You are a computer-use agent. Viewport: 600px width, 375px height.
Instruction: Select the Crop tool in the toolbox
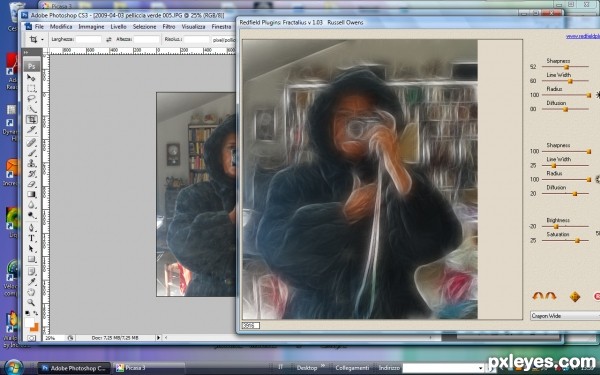pos(31,119)
